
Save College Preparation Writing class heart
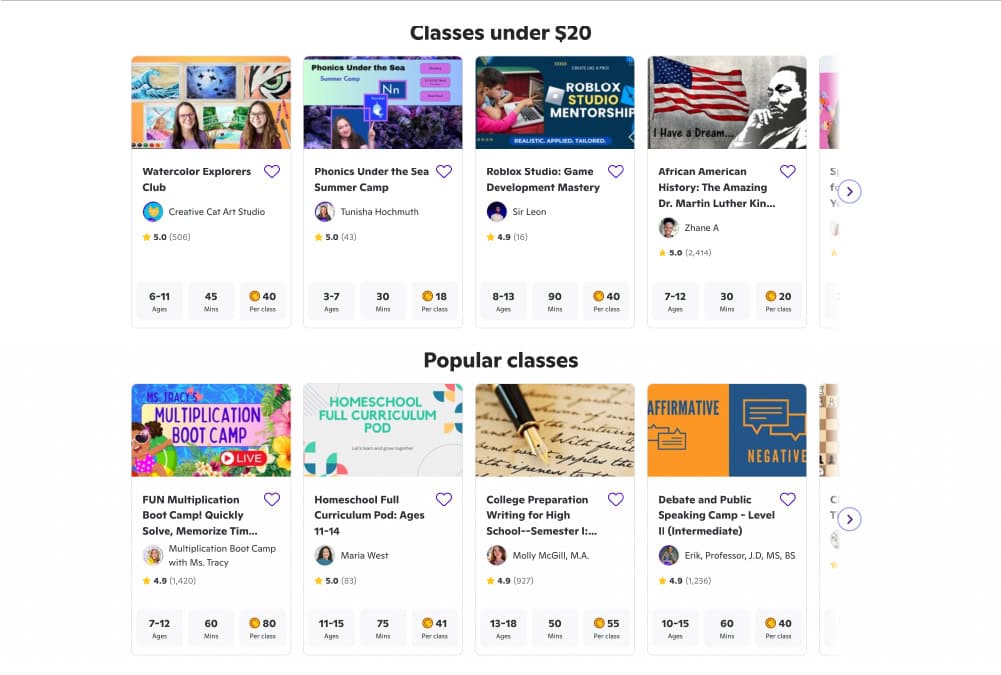pos(616,500)
